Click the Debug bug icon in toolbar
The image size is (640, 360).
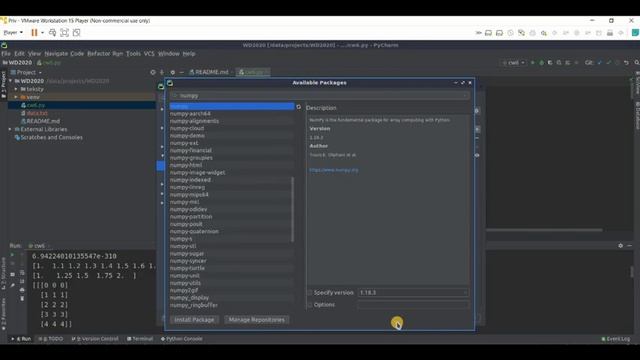(542, 63)
